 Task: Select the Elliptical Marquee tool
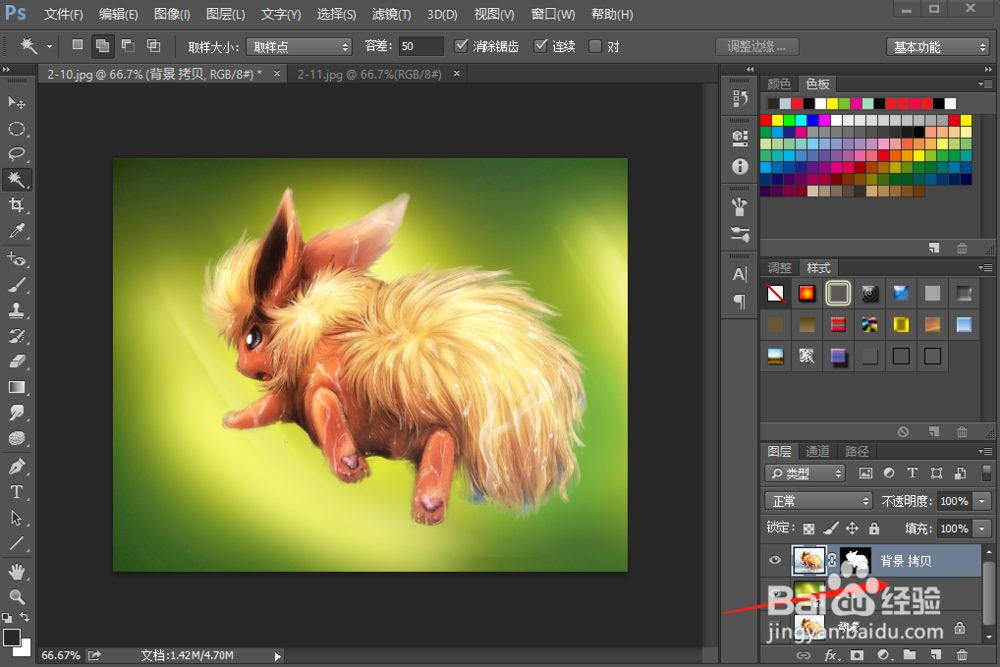tap(17, 129)
